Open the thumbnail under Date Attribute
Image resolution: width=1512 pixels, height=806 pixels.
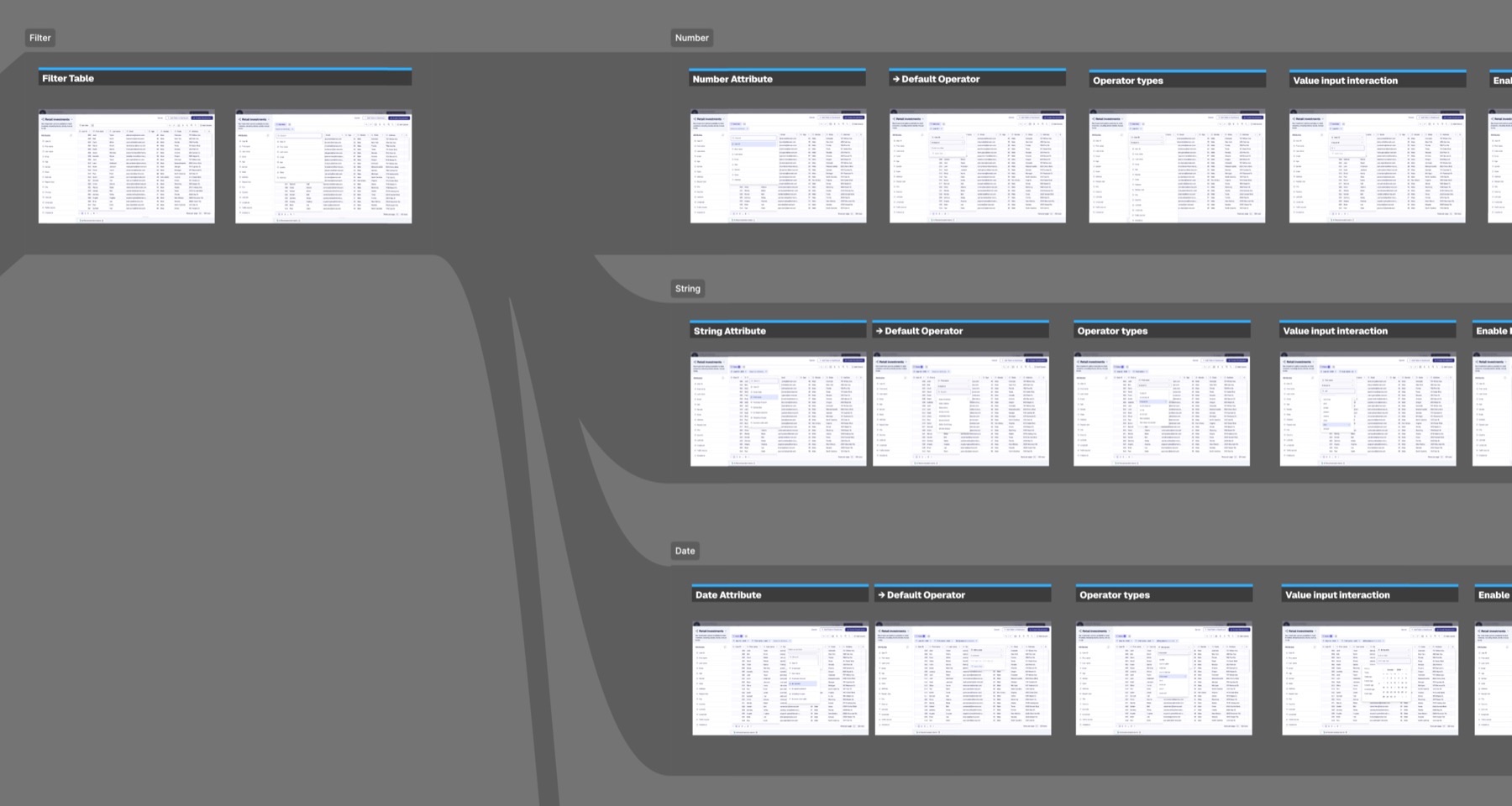(x=780, y=679)
